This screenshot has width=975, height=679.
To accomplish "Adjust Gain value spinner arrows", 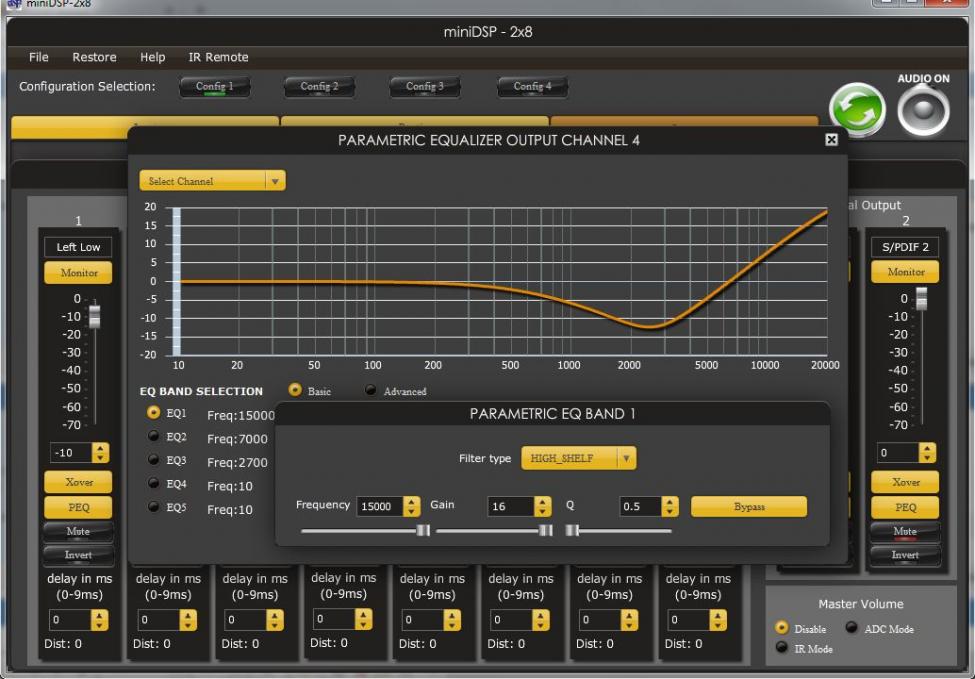I will click(x=542, y=507).
